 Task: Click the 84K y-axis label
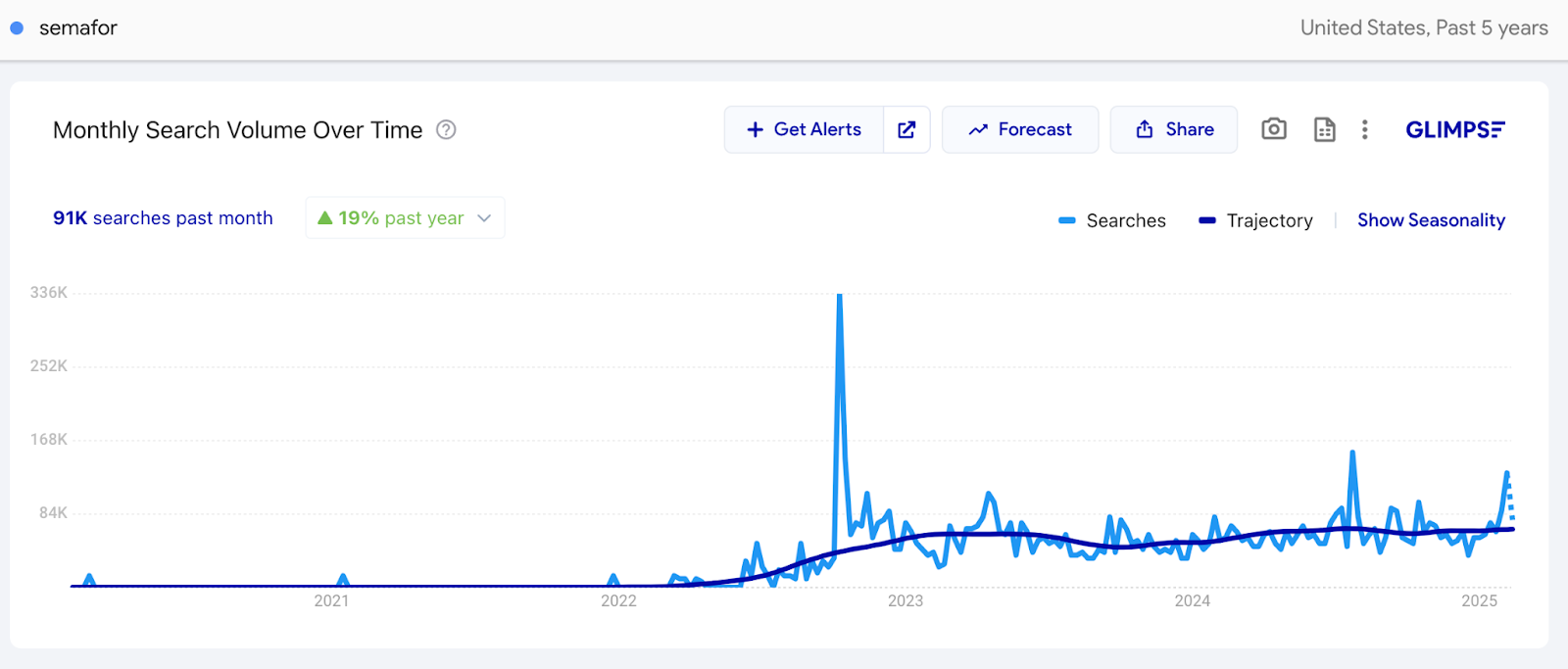point(54,512)
